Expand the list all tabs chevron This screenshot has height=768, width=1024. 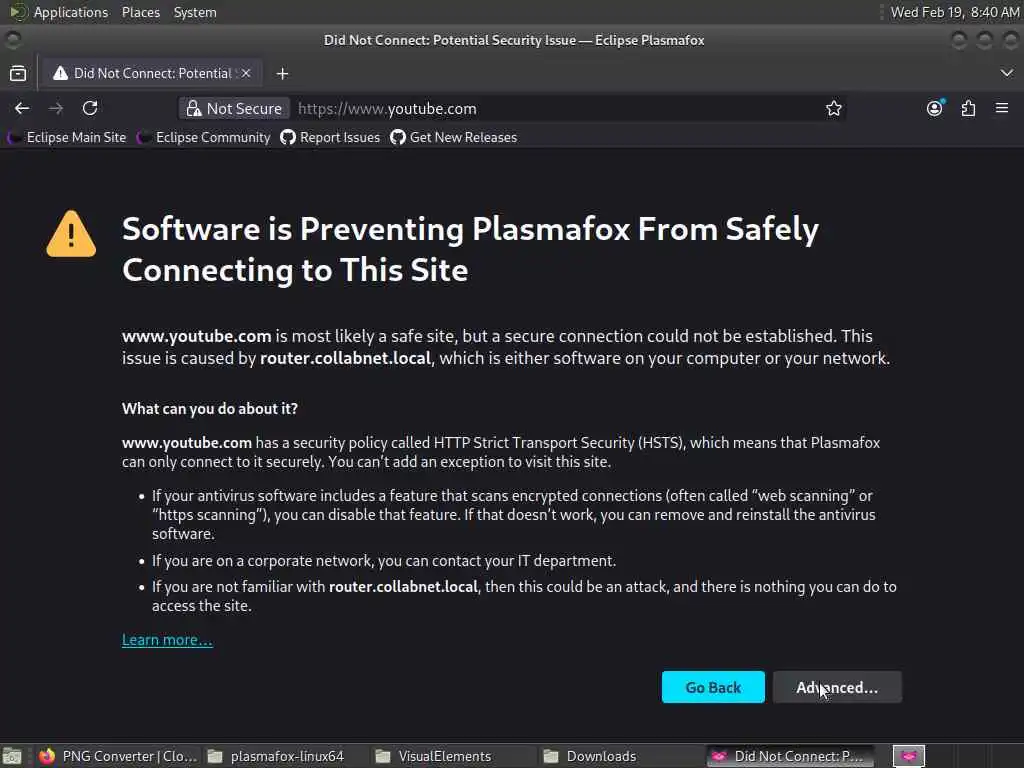coord(1006,73)
